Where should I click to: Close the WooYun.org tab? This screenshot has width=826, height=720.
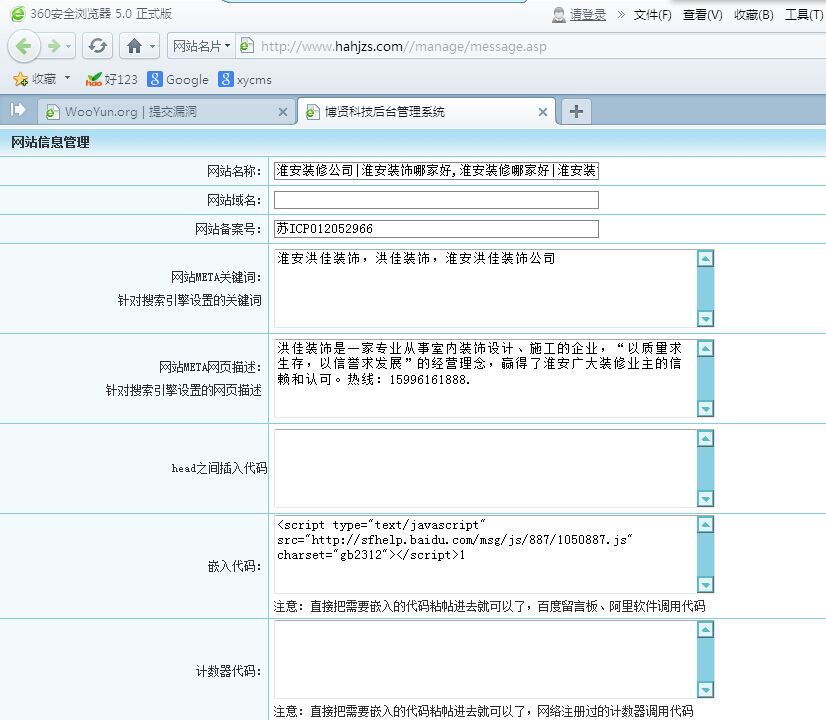(283, 112)
